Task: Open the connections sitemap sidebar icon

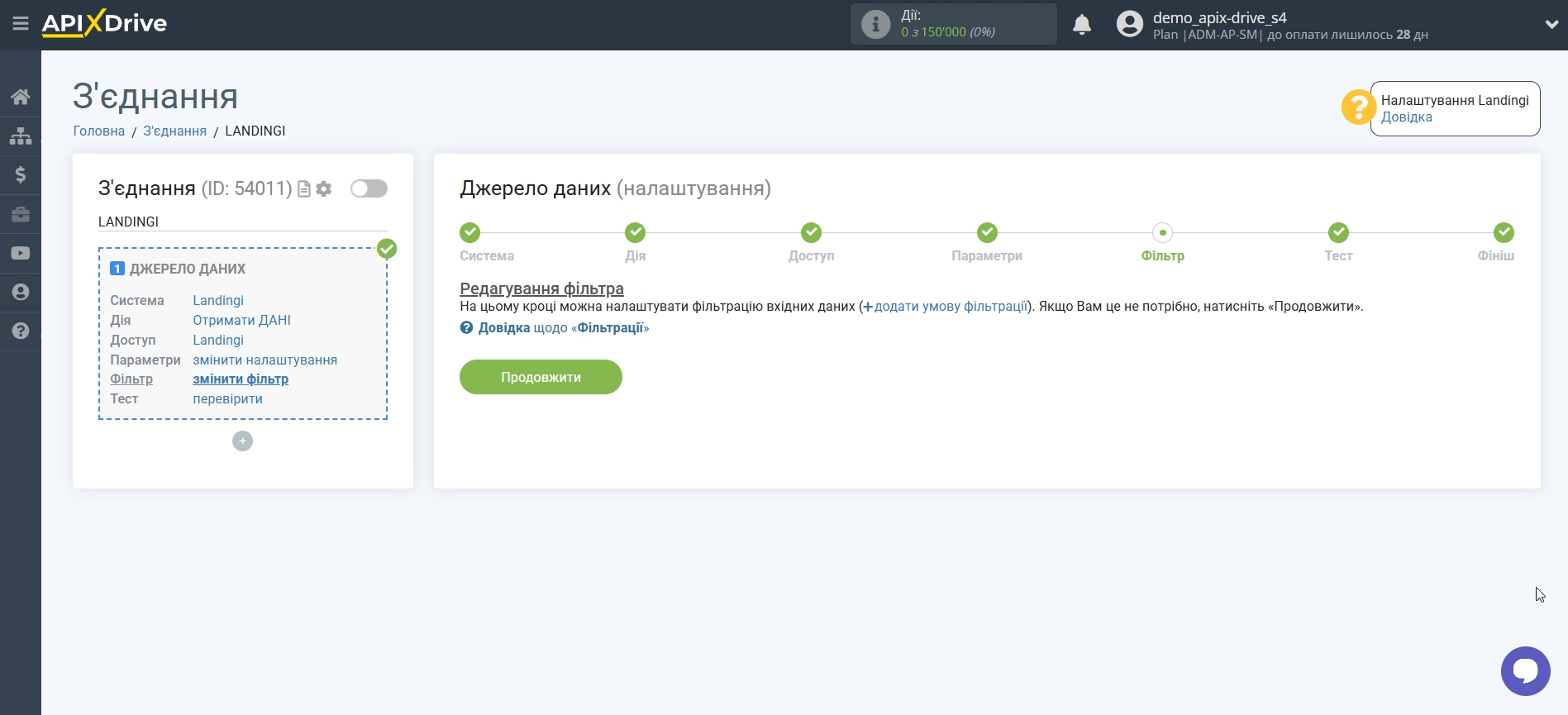Action: (21, 136)
